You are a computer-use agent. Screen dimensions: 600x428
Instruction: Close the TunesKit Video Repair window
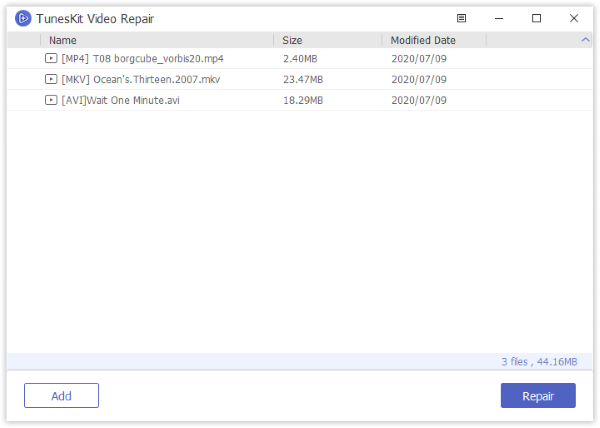click(574, 18)
